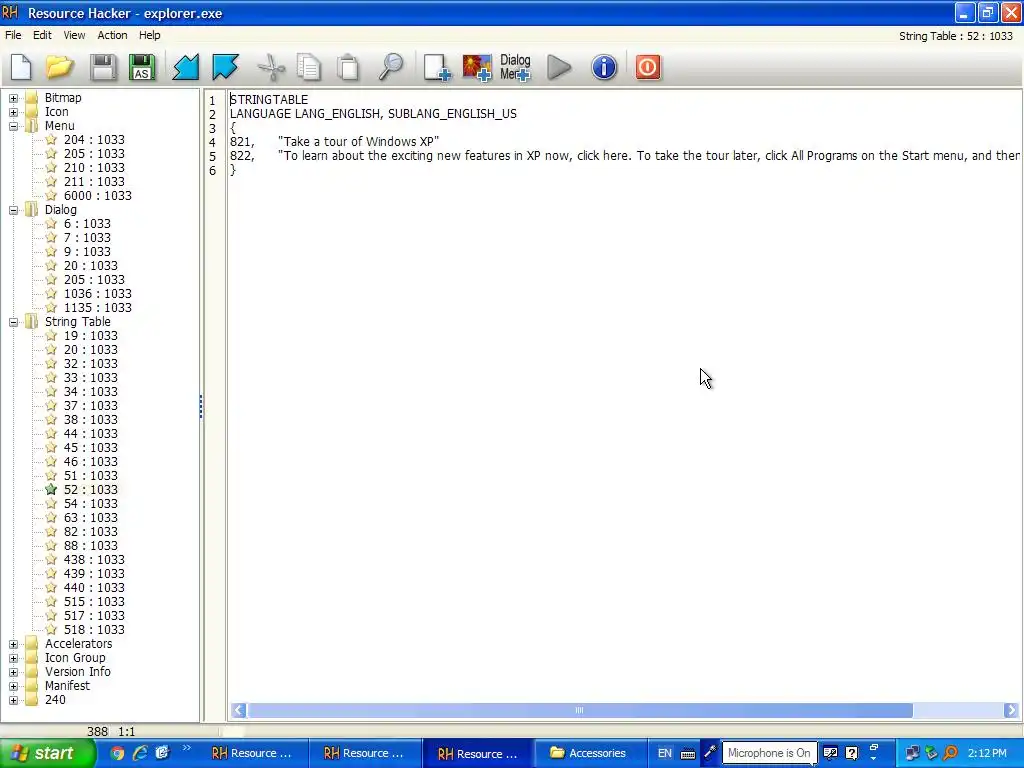Click the New blank script icon
1024x768 pixels.
click(x=21, y=67)
